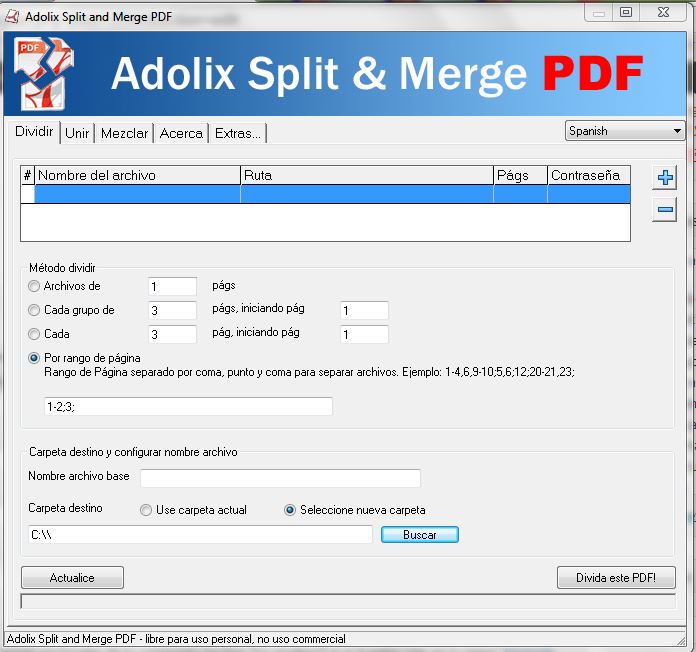The image size is (696, 652).
Task: Click the Actualice button
Action: coord(72,577)
